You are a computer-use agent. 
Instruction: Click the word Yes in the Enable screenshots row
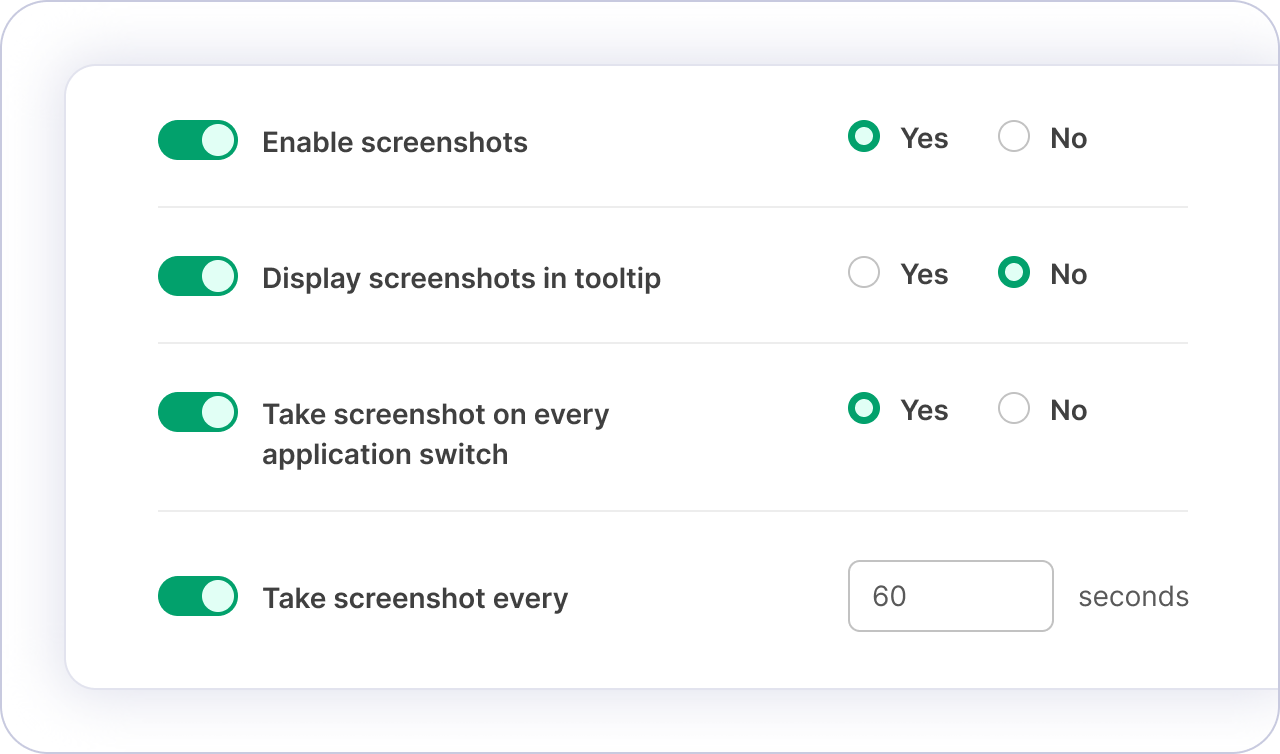coord(924,138)
